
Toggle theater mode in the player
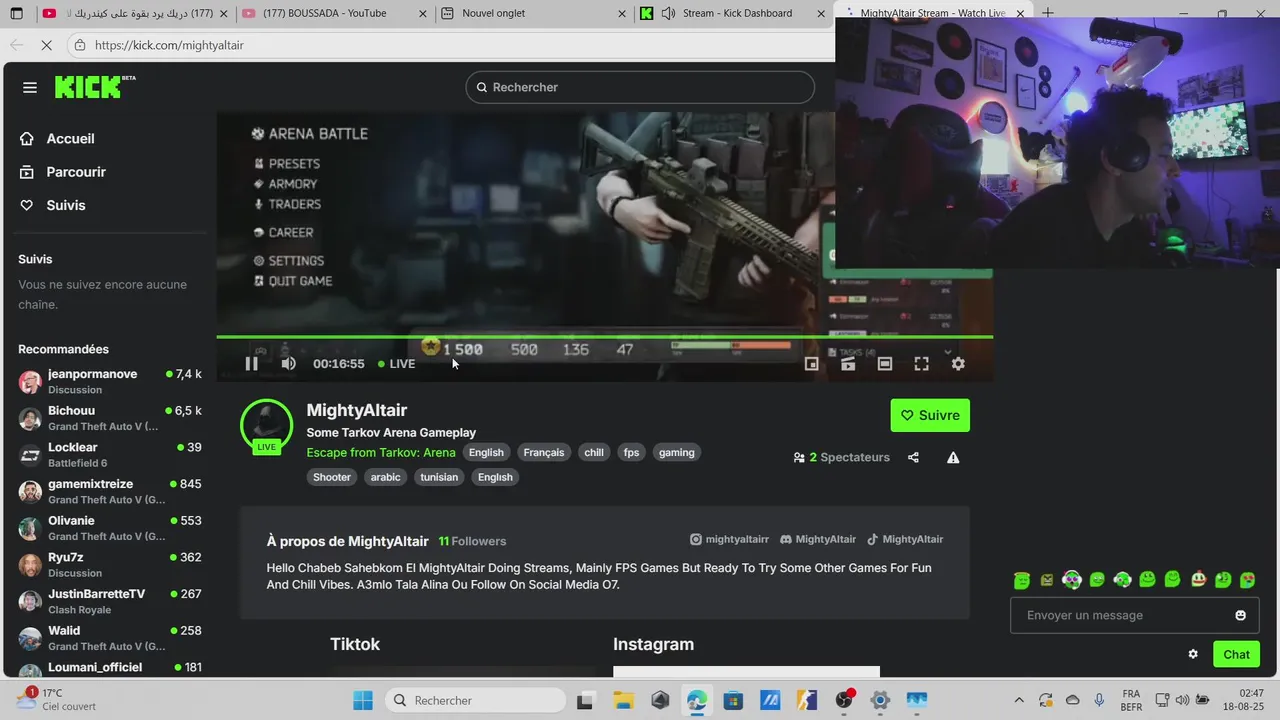pos(885,364)
